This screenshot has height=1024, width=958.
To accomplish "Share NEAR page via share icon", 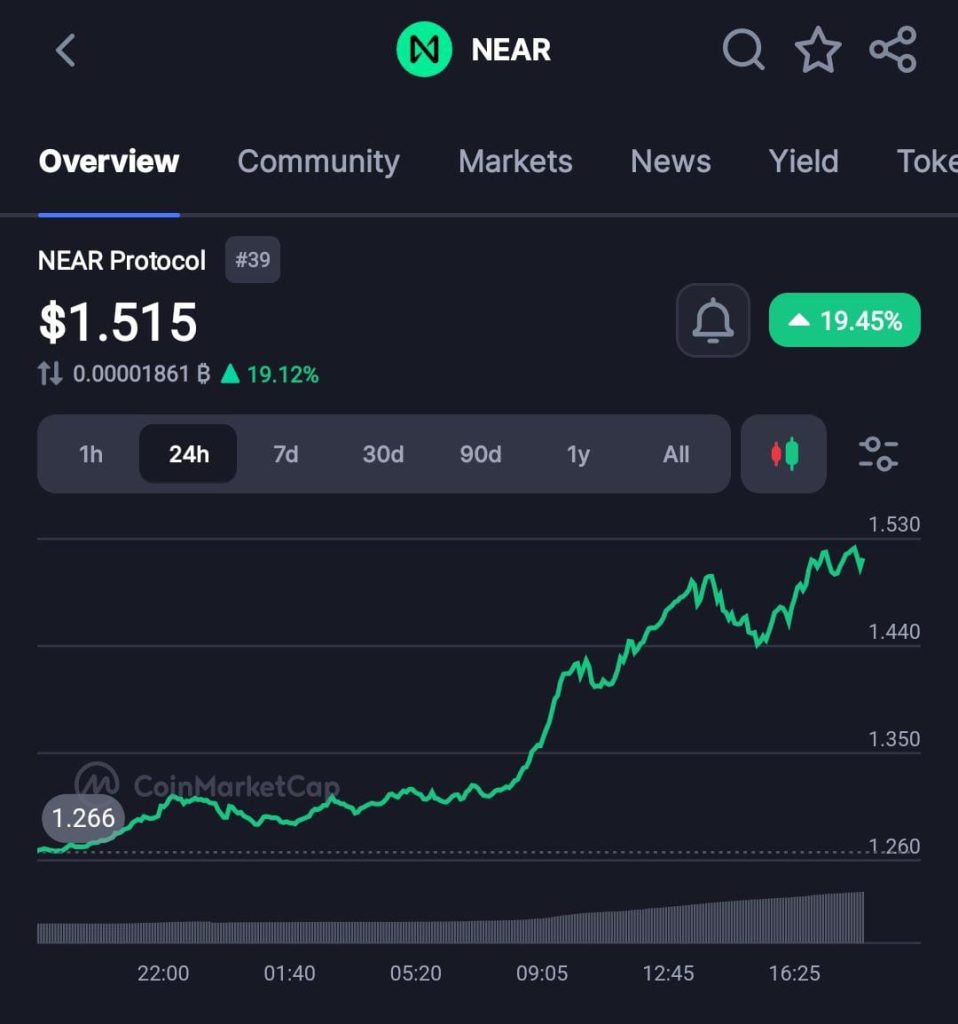I will click(x=893, y=49).
